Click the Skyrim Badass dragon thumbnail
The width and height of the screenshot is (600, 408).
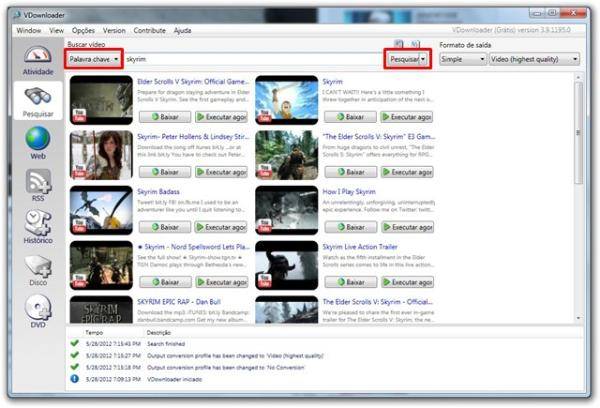[101, 210]
